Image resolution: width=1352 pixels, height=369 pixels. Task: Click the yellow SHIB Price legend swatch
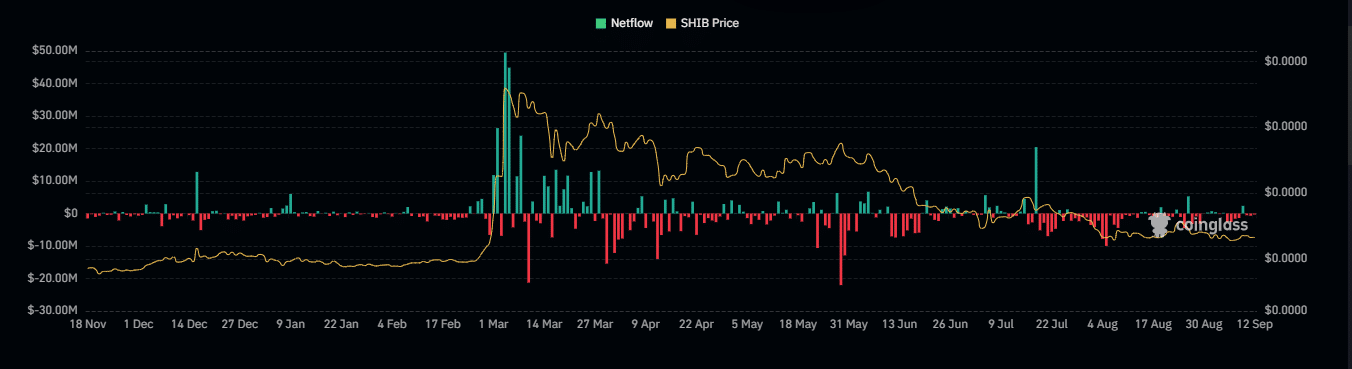coord(671,22)
